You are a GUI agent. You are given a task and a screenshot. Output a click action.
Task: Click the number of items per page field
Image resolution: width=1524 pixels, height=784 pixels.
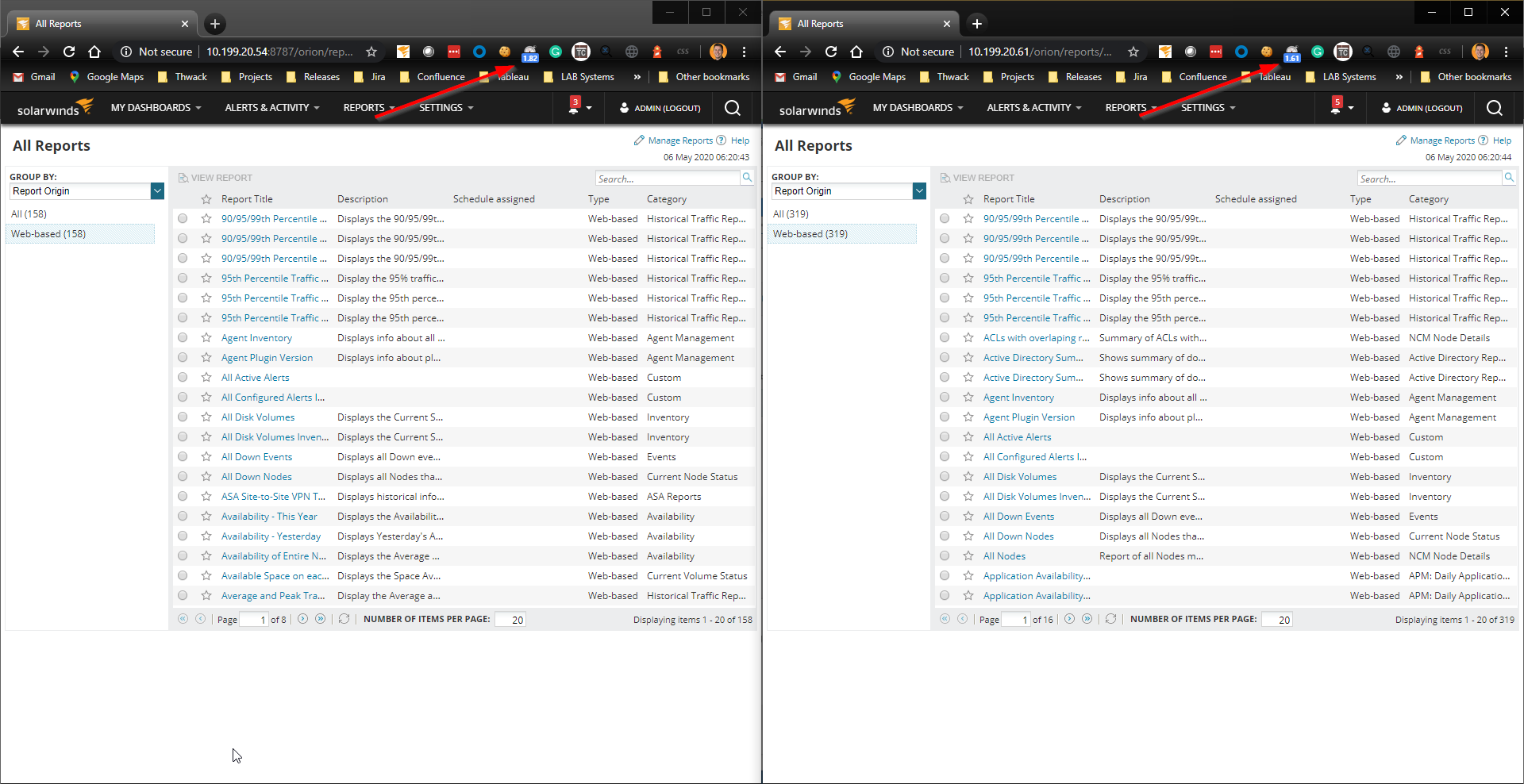[510, 619]
